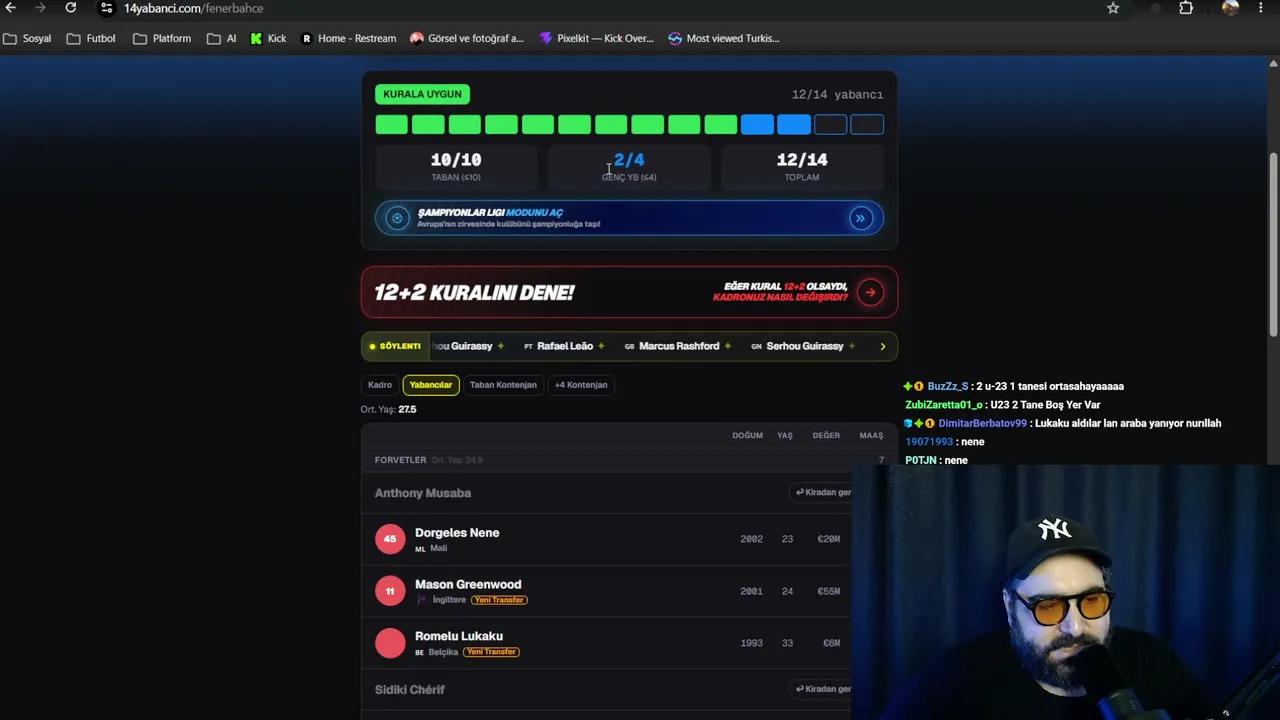Viewport: 1280px width, 720px height.
Task: Reload the page with the refresh icon
Action: pyautogui.click(x=71, y=8)
